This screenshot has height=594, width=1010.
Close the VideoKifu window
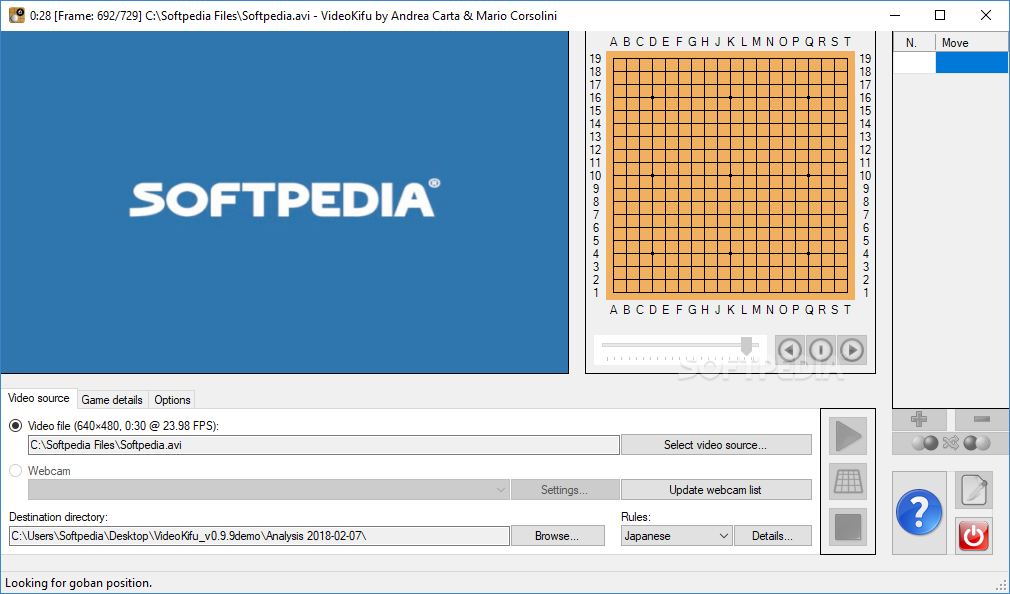click(x=986, y=15)
